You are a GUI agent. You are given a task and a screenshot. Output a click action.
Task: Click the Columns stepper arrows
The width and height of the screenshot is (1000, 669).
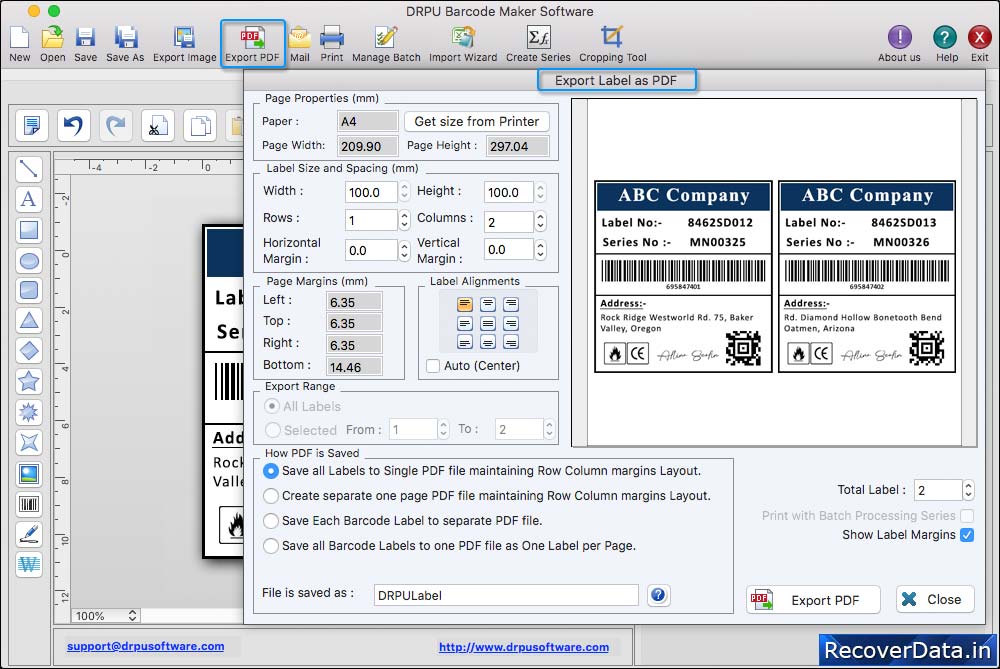pos(540,221)
